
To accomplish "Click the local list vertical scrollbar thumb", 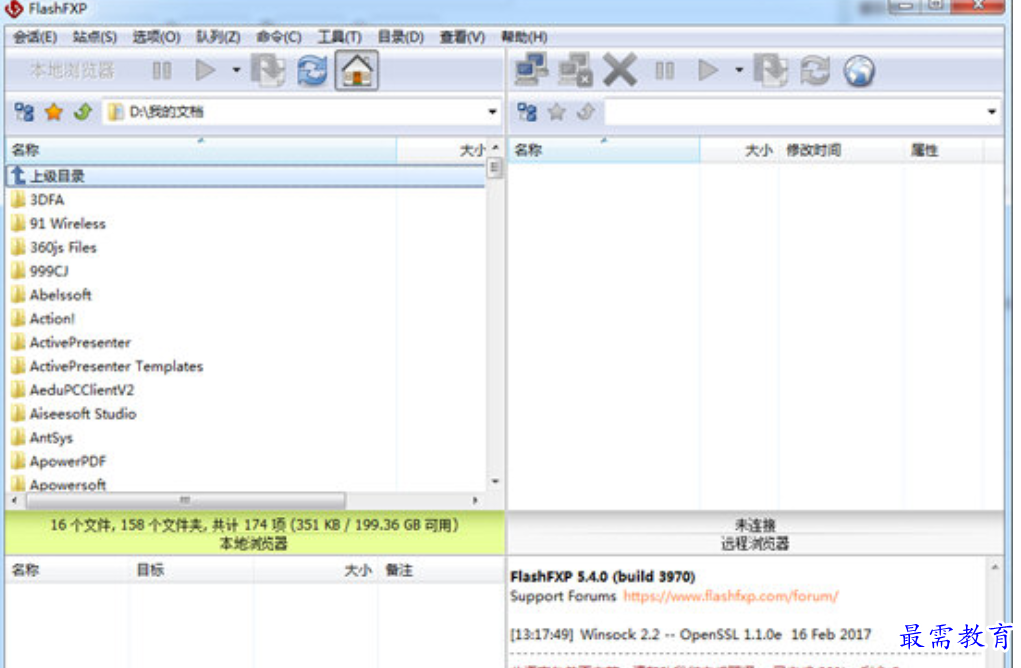I will 495,168.
